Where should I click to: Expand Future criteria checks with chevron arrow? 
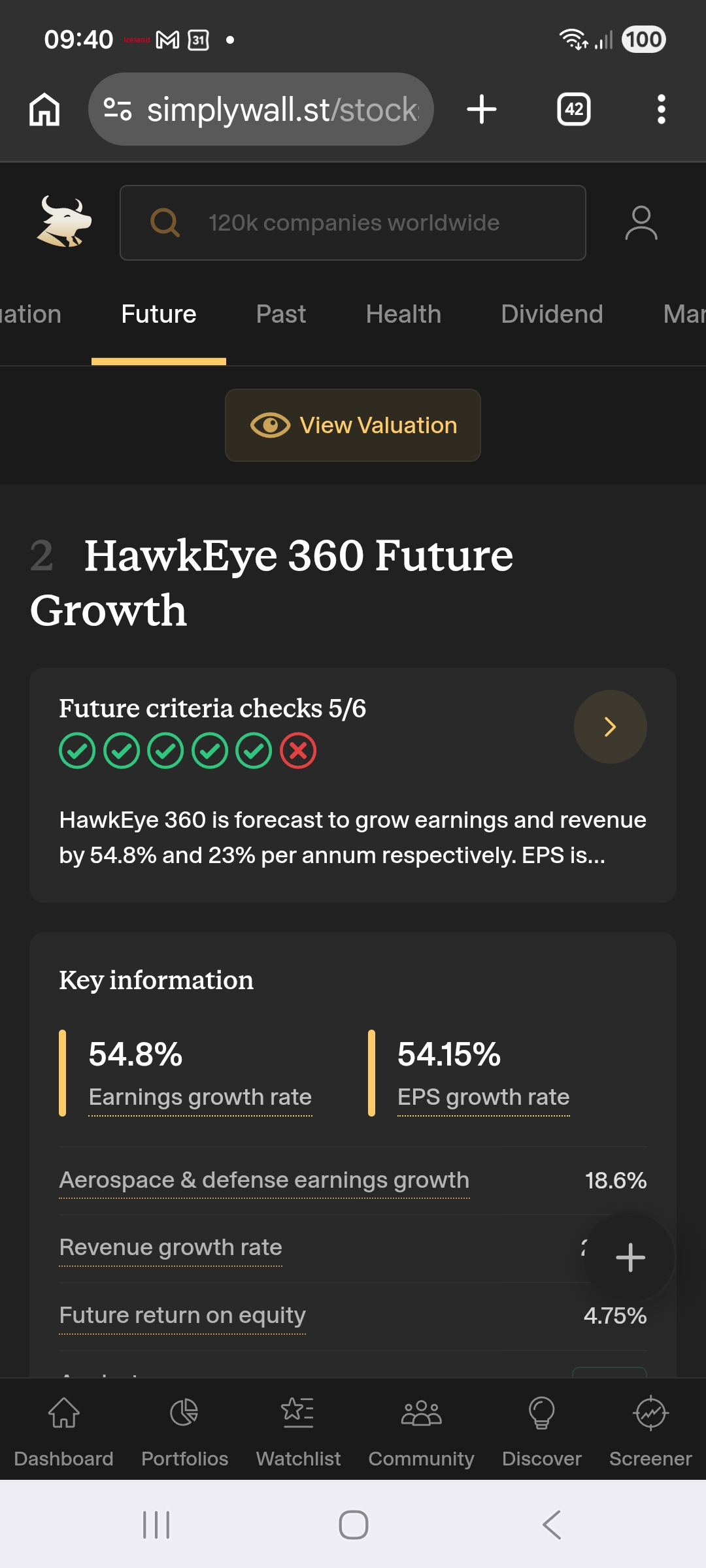[611, 727]
